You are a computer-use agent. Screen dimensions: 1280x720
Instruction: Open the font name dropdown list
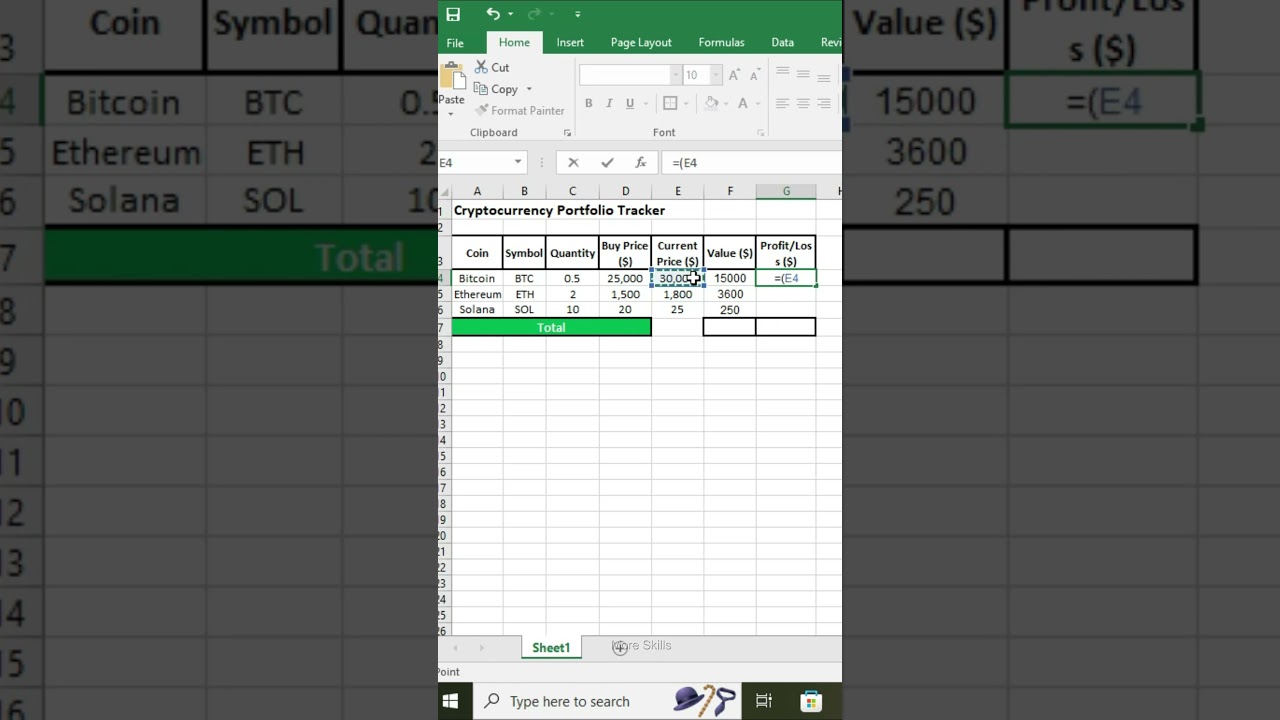676,75
